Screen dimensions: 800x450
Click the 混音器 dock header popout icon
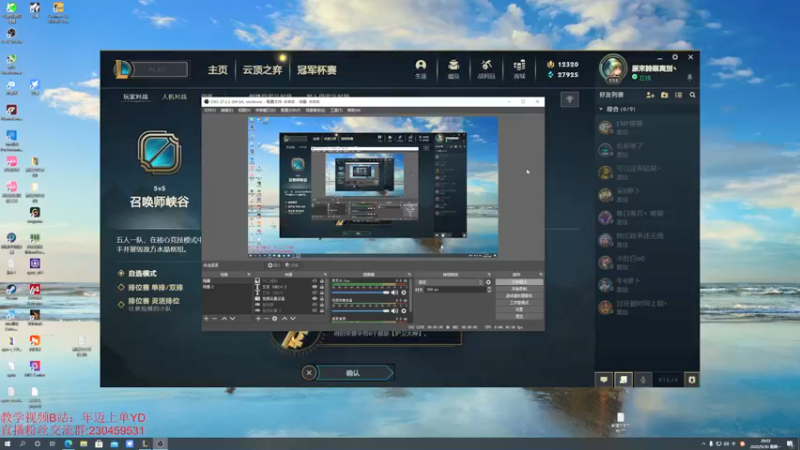coord(409,274)
